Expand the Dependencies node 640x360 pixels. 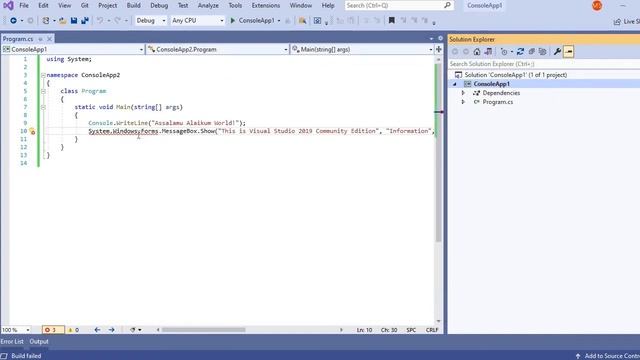point(463,93)
